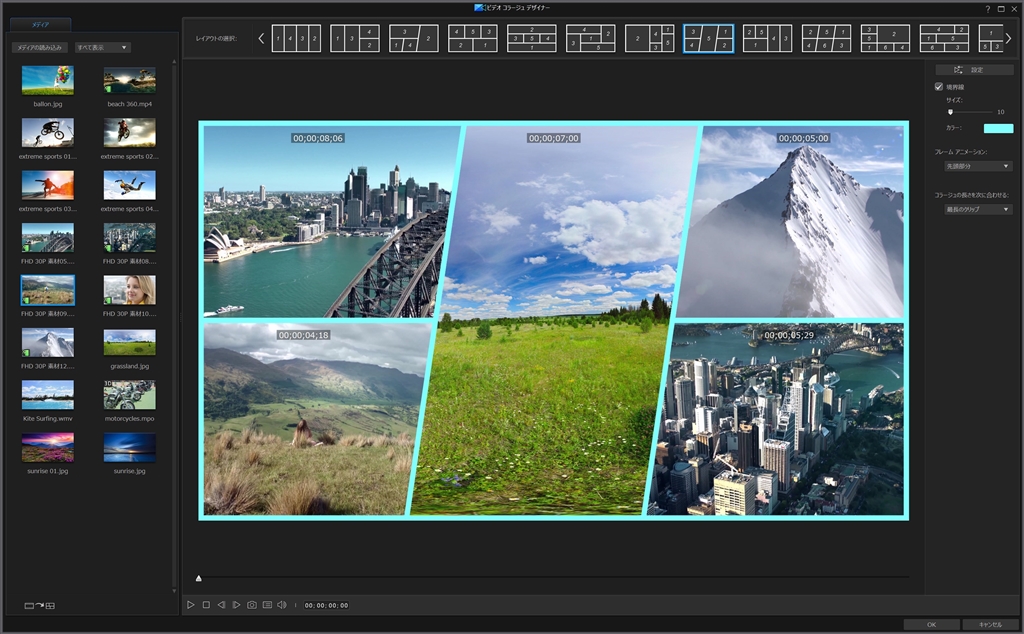Click the メディアの読み込み import button
This screenshot has height=634, width=1024.
click(40, 47)
